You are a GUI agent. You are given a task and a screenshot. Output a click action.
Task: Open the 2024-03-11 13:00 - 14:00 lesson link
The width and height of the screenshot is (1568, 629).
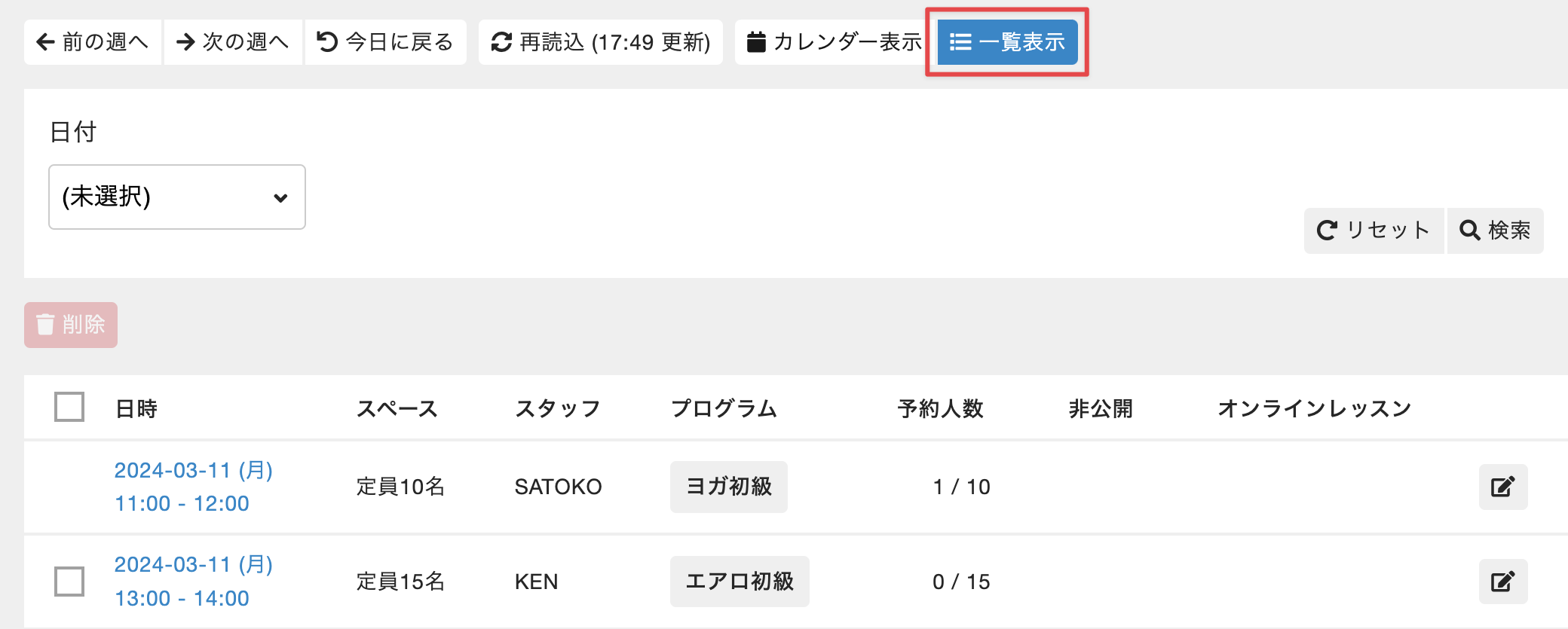193,582
